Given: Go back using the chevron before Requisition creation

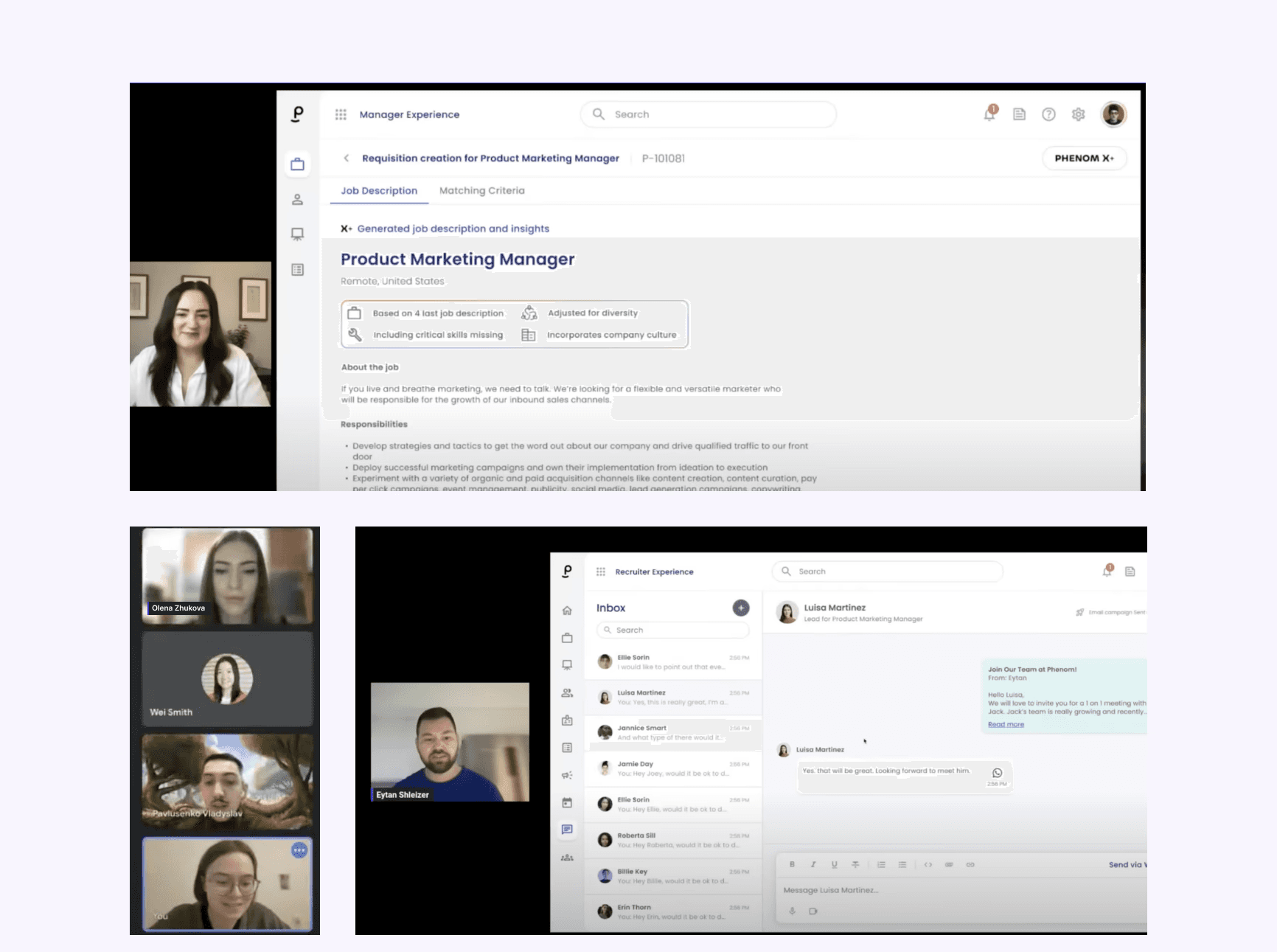Looking at the screenshot, I should [x=347, y=158].
